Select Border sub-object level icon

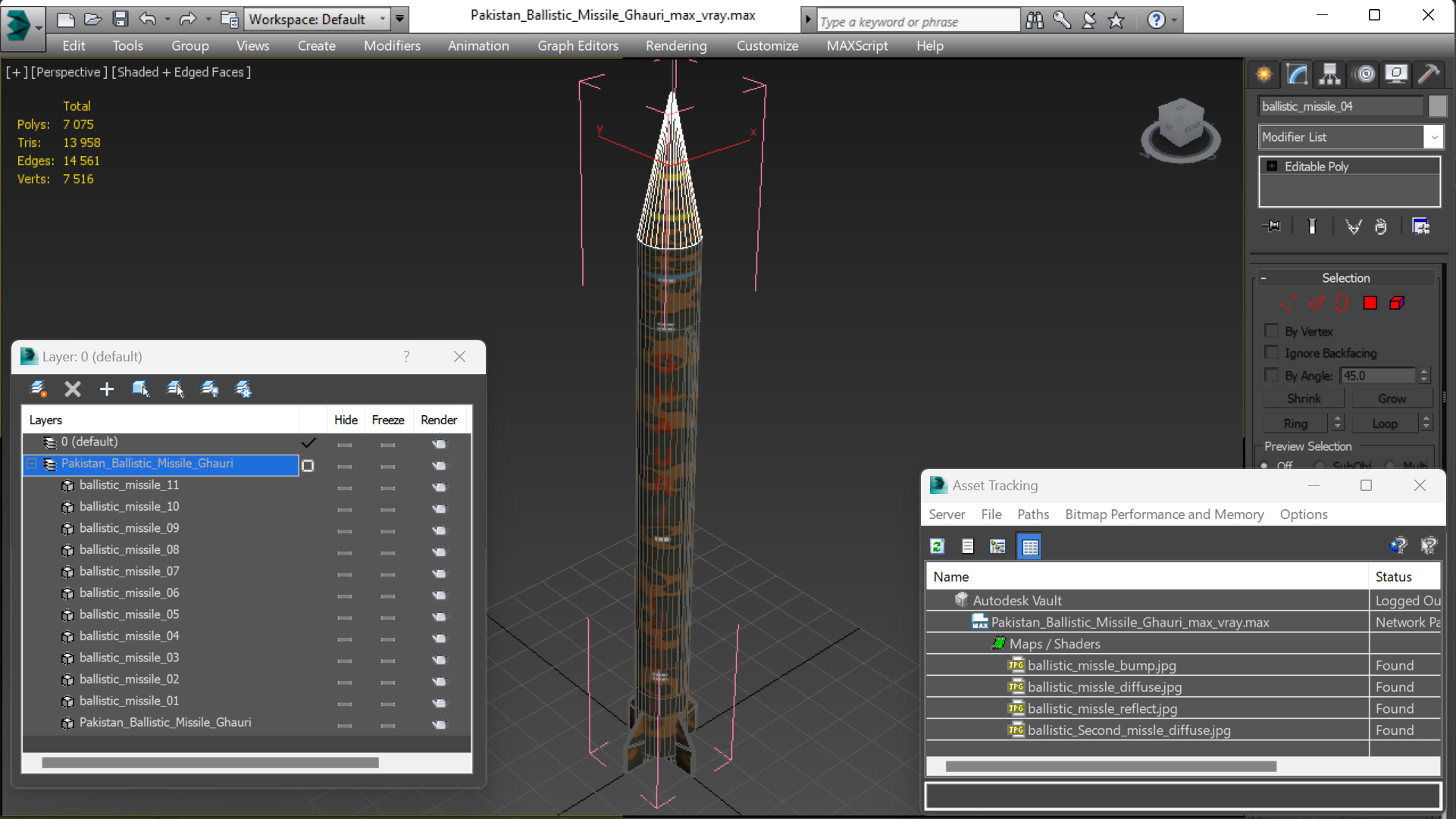1342,303
